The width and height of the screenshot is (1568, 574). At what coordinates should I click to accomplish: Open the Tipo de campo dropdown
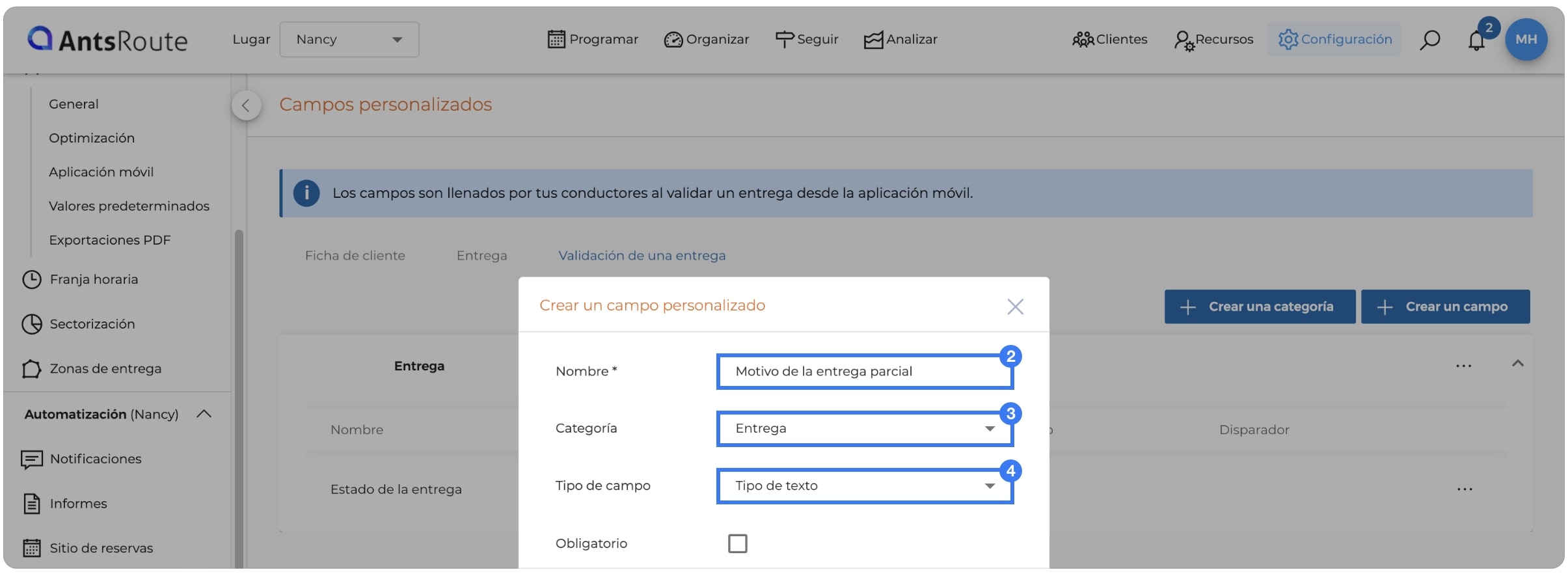pyautogui.click(x=865, y=486)
